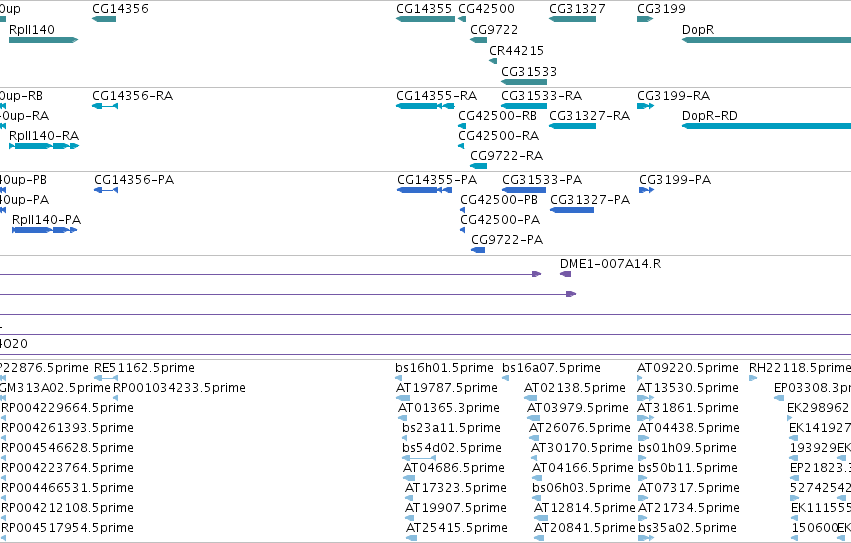
Task: Click the CG14355 gene bar
Action: tap(426, 19)
